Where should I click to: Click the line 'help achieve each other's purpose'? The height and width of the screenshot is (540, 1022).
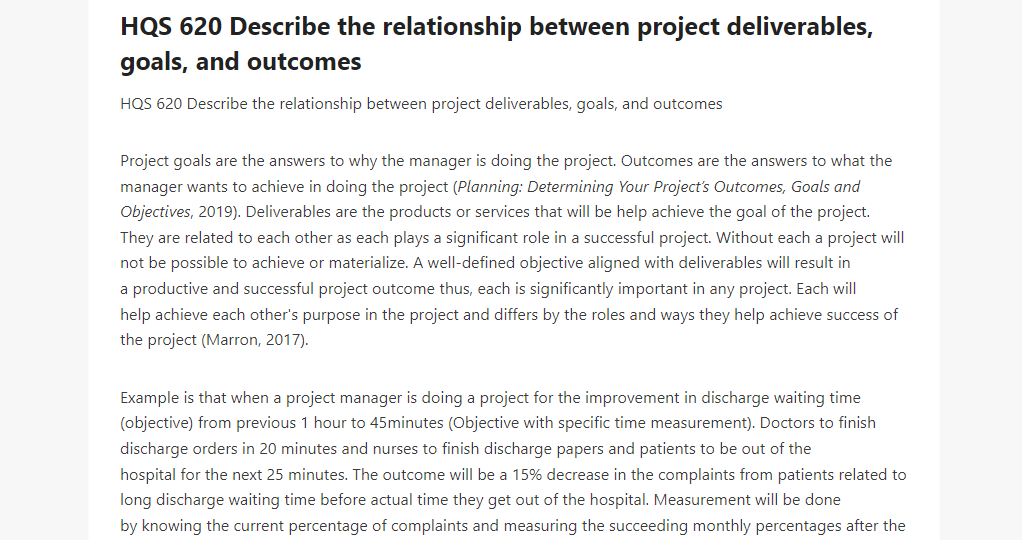(509, 314)
